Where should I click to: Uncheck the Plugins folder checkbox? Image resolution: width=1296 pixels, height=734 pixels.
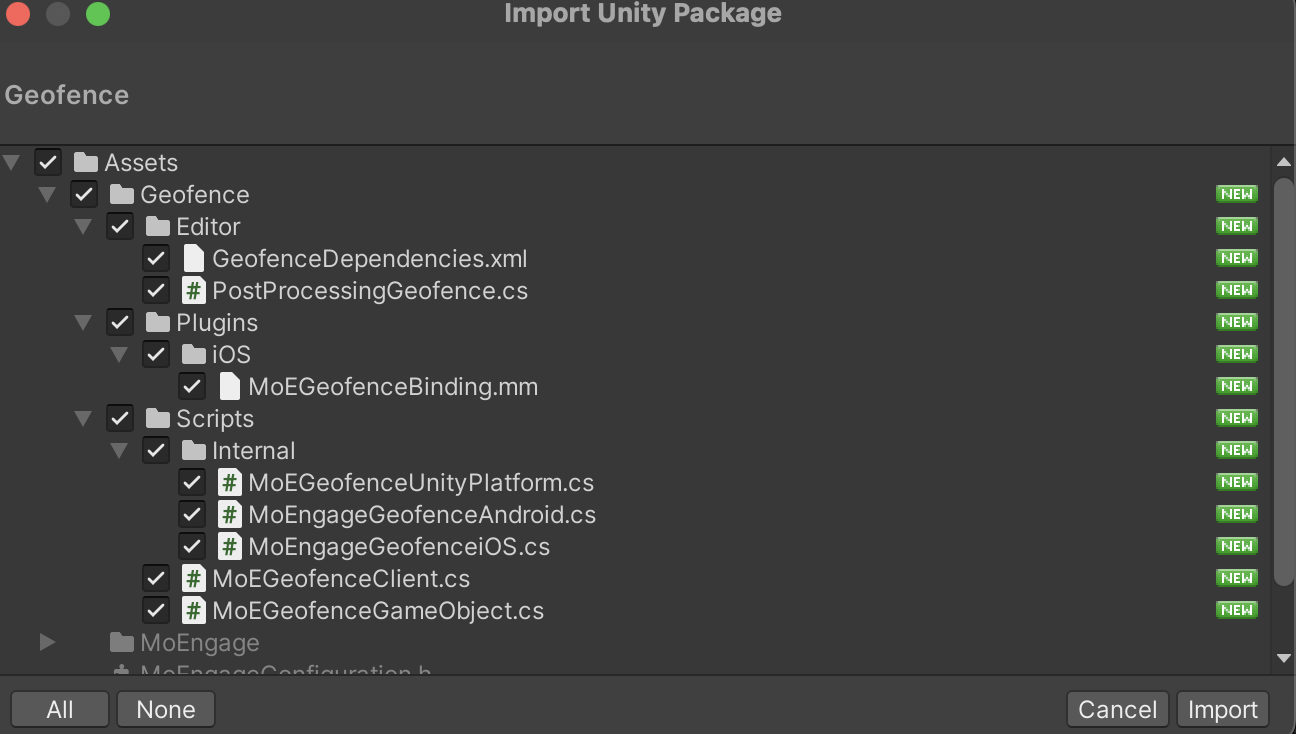click(x=120, y=322)
